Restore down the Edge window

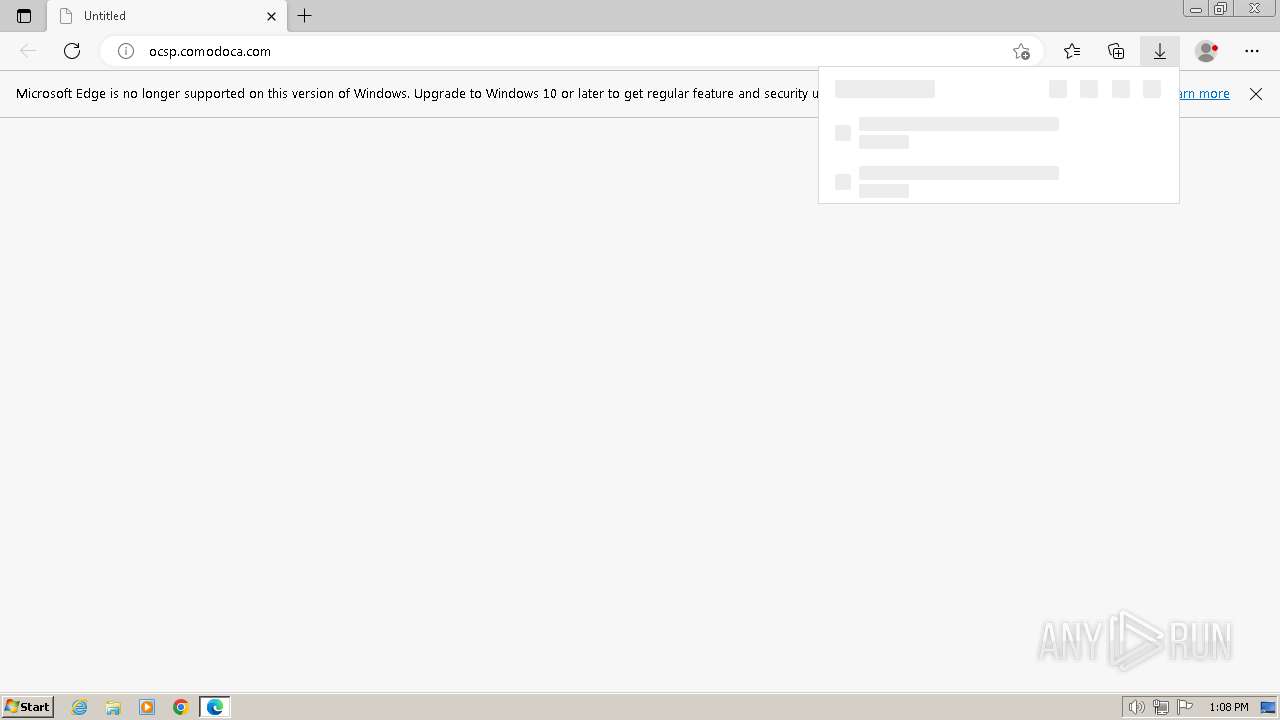[1220, 9]
